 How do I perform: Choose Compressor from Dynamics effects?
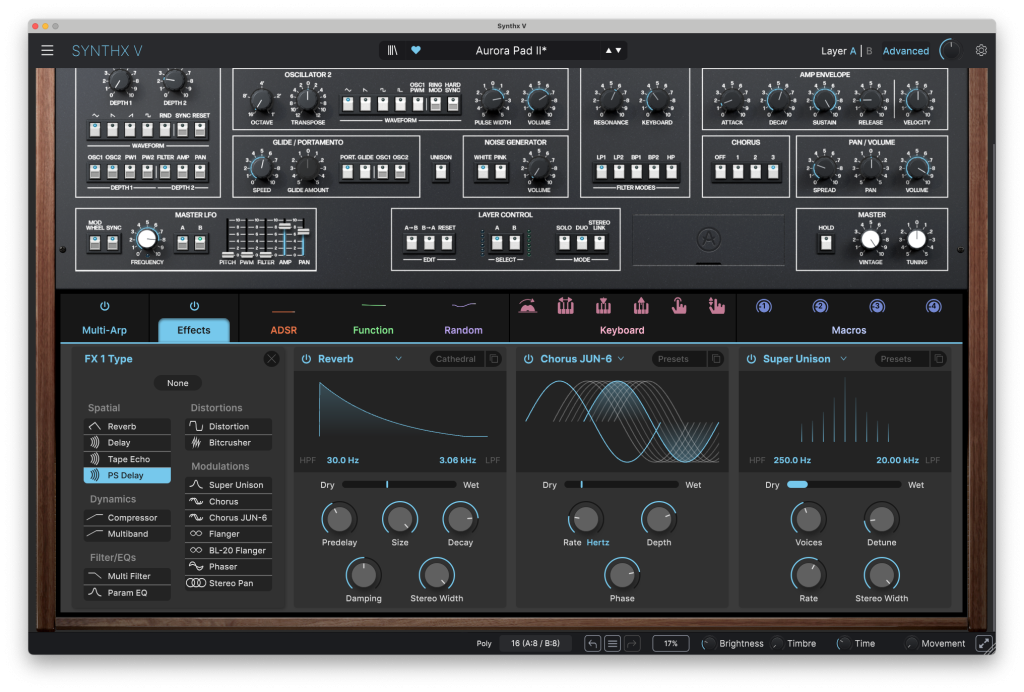(x=127, y=518)
